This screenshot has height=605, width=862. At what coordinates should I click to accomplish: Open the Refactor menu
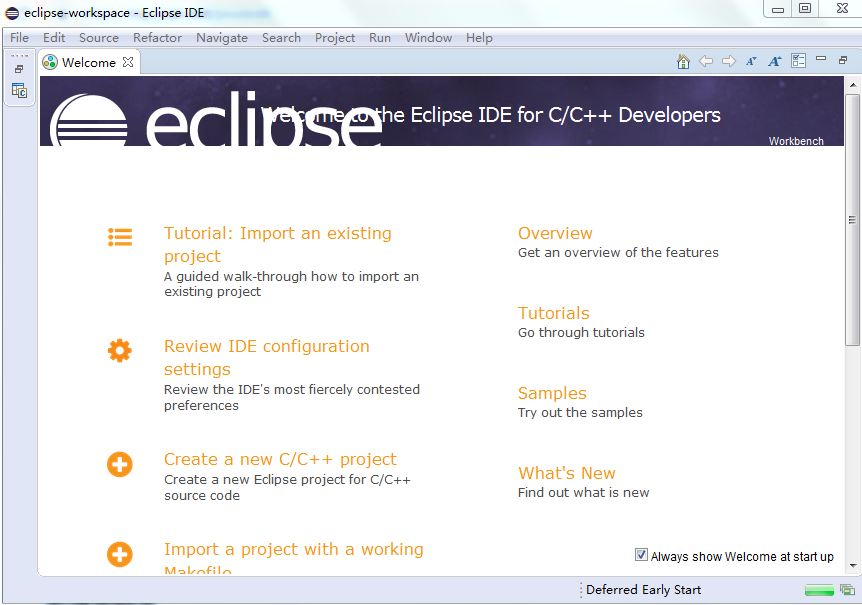(x=157, y=38)
